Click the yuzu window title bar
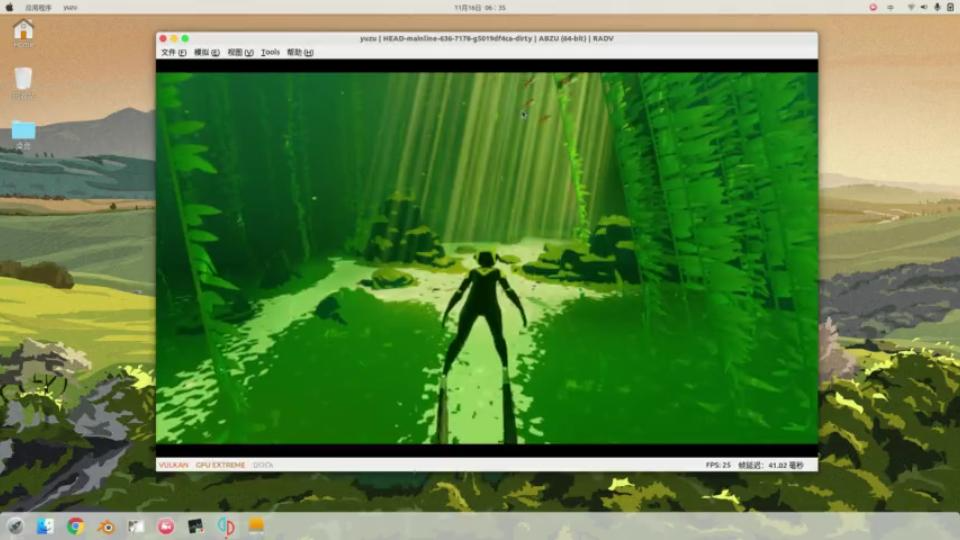The width and height of the screenshot is (960, 540). click(487, 39)
